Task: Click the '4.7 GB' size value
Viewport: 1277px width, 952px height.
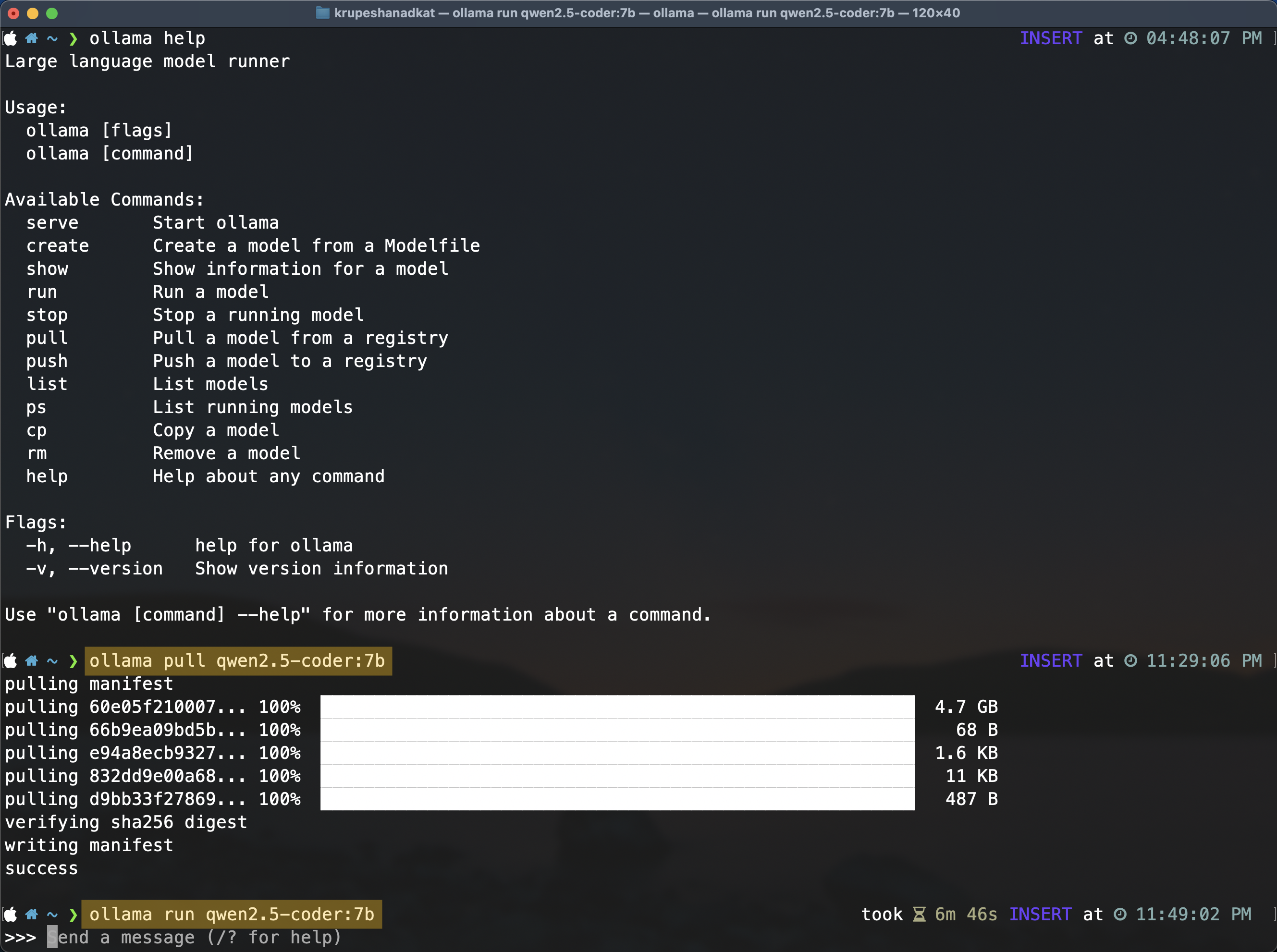Action: tap(966, 707)
